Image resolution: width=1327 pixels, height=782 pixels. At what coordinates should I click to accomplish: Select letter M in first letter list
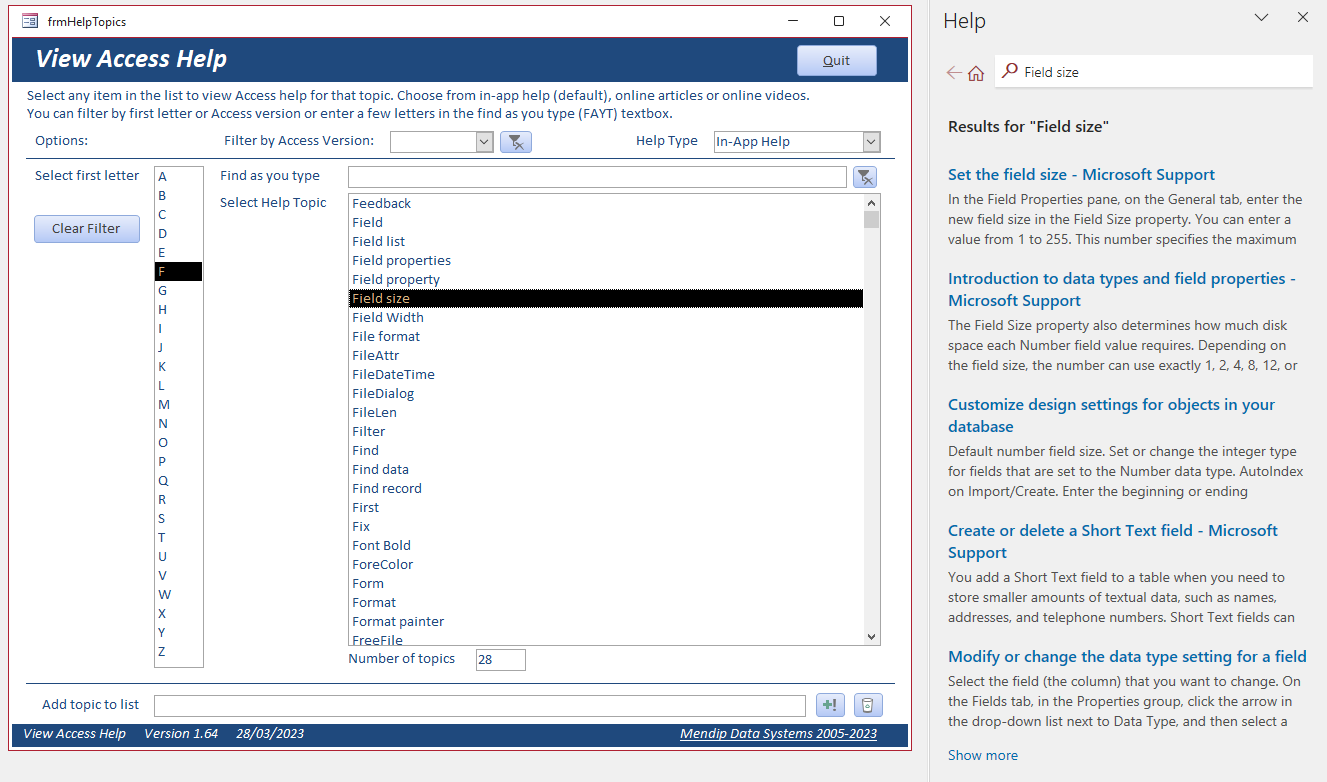tap(179, 405)
